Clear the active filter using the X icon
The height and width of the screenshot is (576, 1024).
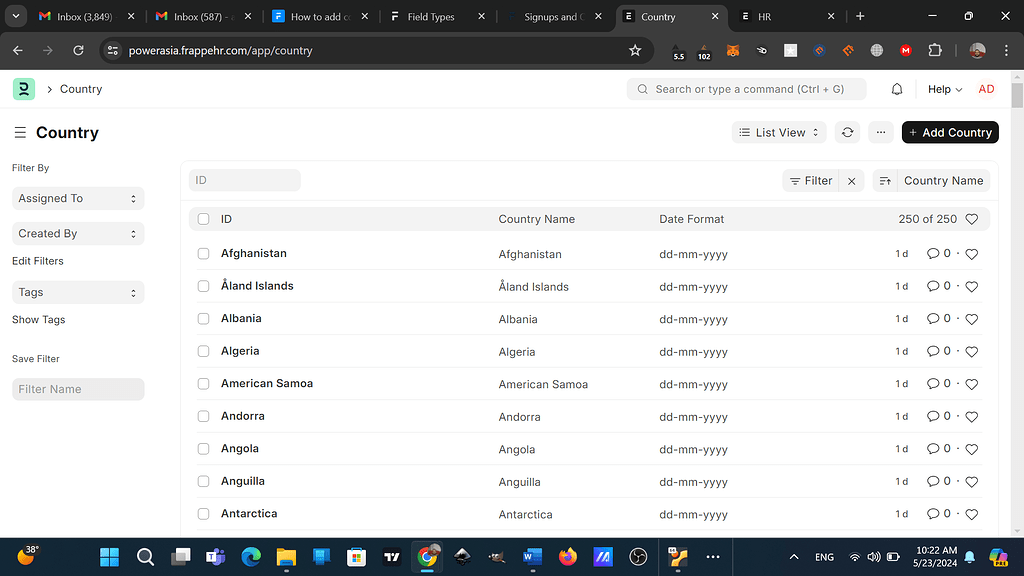tap(851, 181)
